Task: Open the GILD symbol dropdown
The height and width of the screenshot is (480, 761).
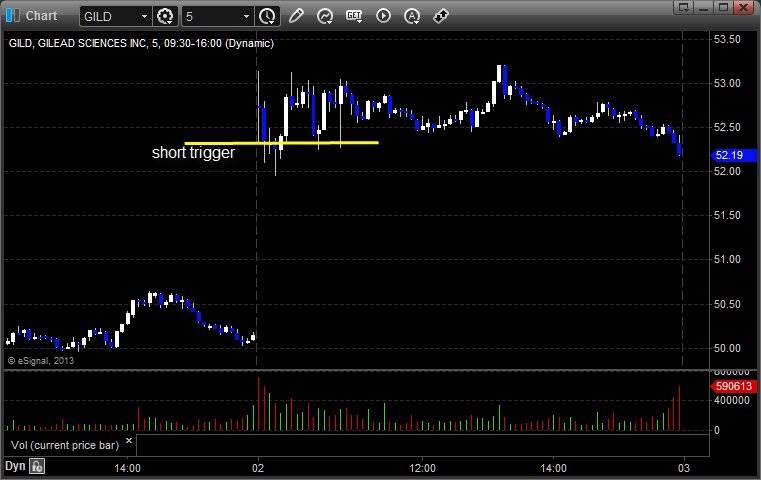Action: click(144, 17)
